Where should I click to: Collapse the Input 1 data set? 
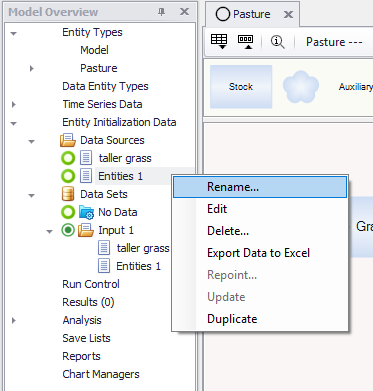tap(50, 231)
